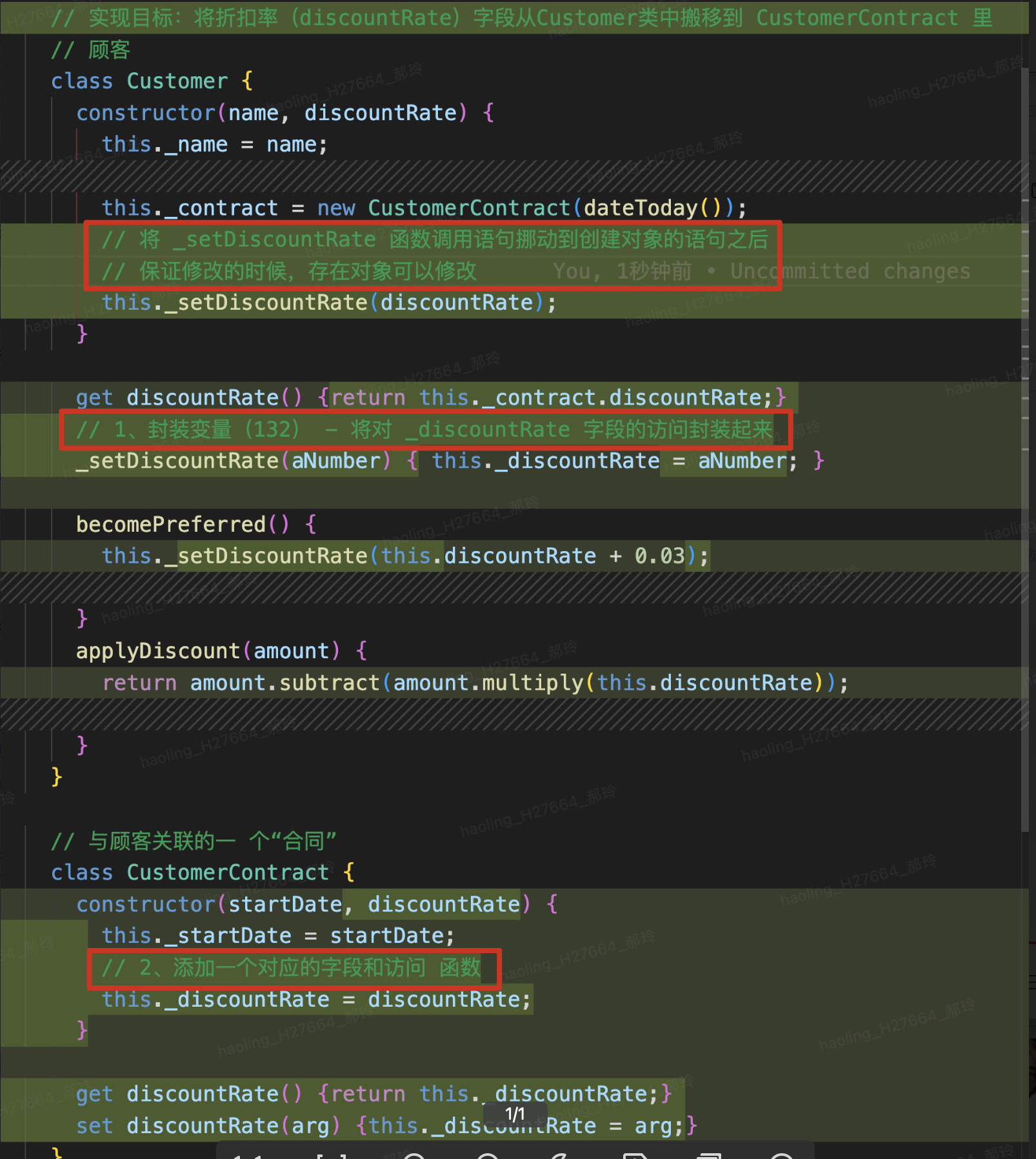Click the 'class Customer {' declaration
The image size is (1036, 1159).
point(152,81)
